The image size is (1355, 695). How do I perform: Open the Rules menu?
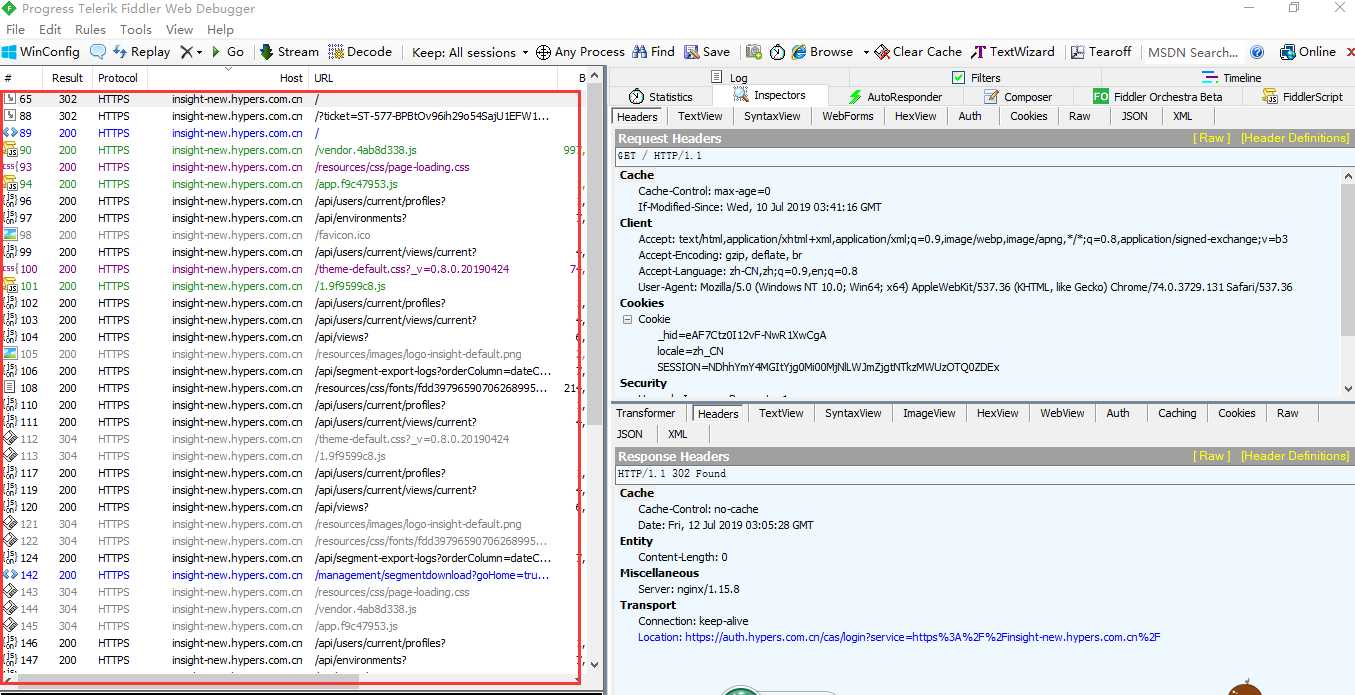pyautogui.click(x=91, y=30)
